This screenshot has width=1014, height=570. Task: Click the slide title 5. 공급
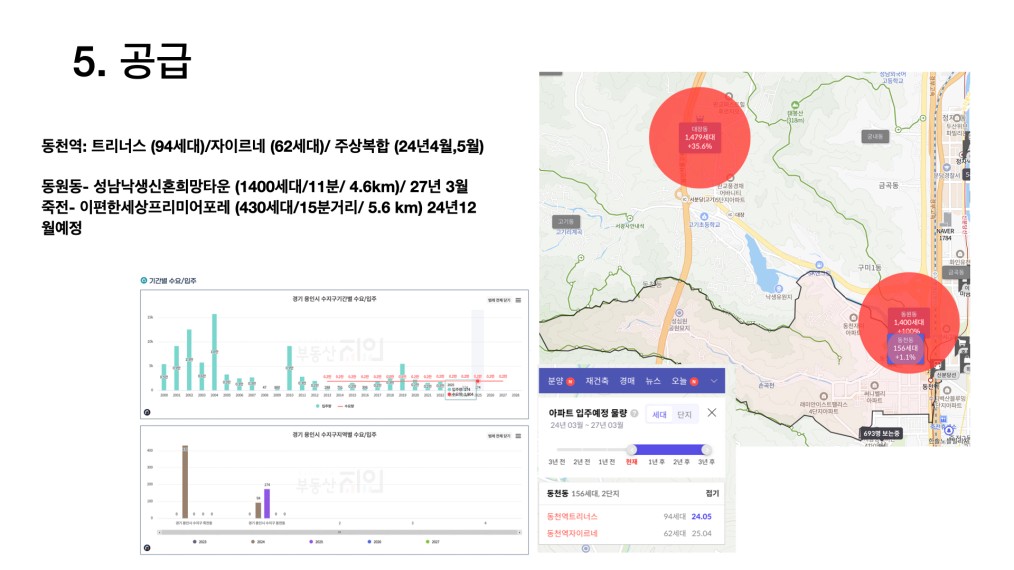(132, 61)
